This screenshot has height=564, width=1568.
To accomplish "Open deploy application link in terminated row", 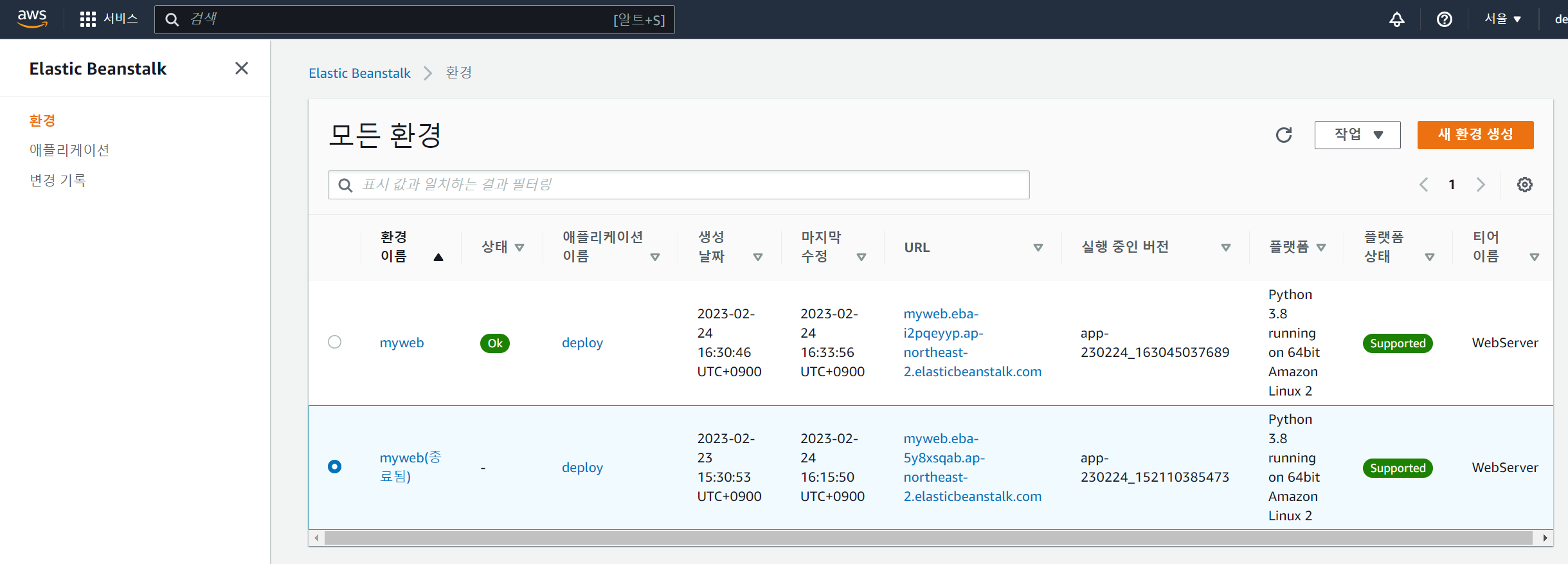I will [582, 468].
